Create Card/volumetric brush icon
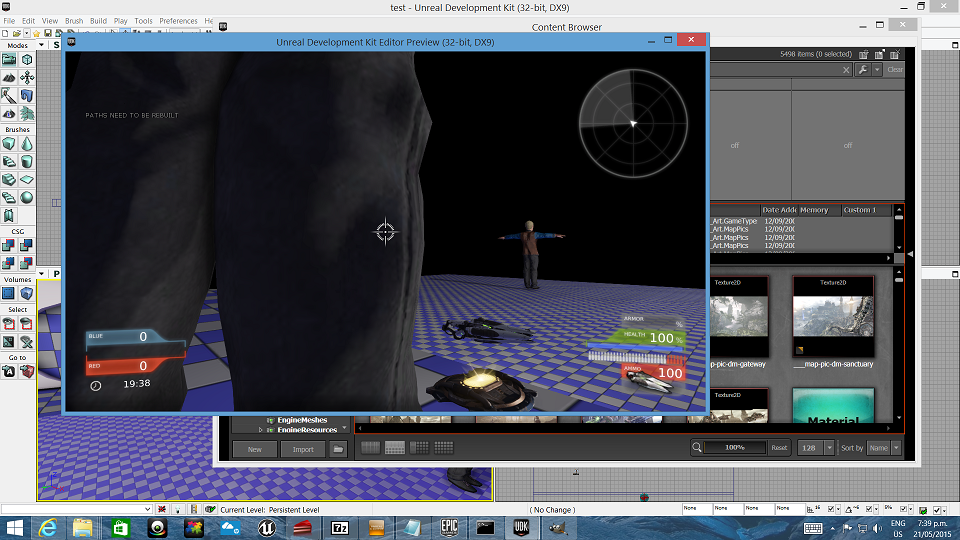 (9, 216)
